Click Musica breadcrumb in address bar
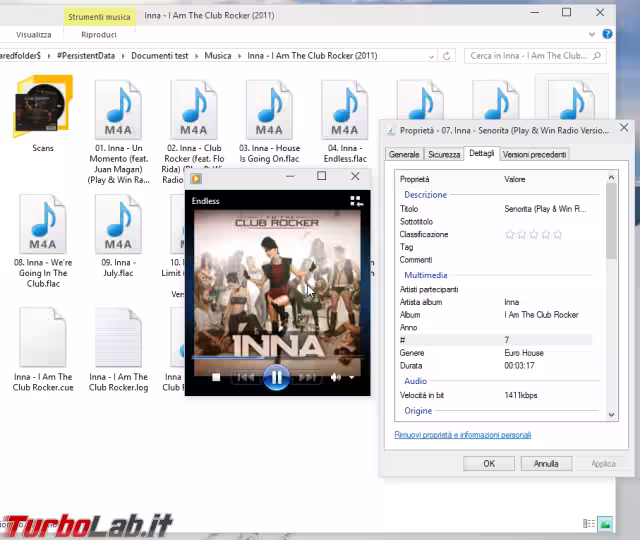 point(218,56)
